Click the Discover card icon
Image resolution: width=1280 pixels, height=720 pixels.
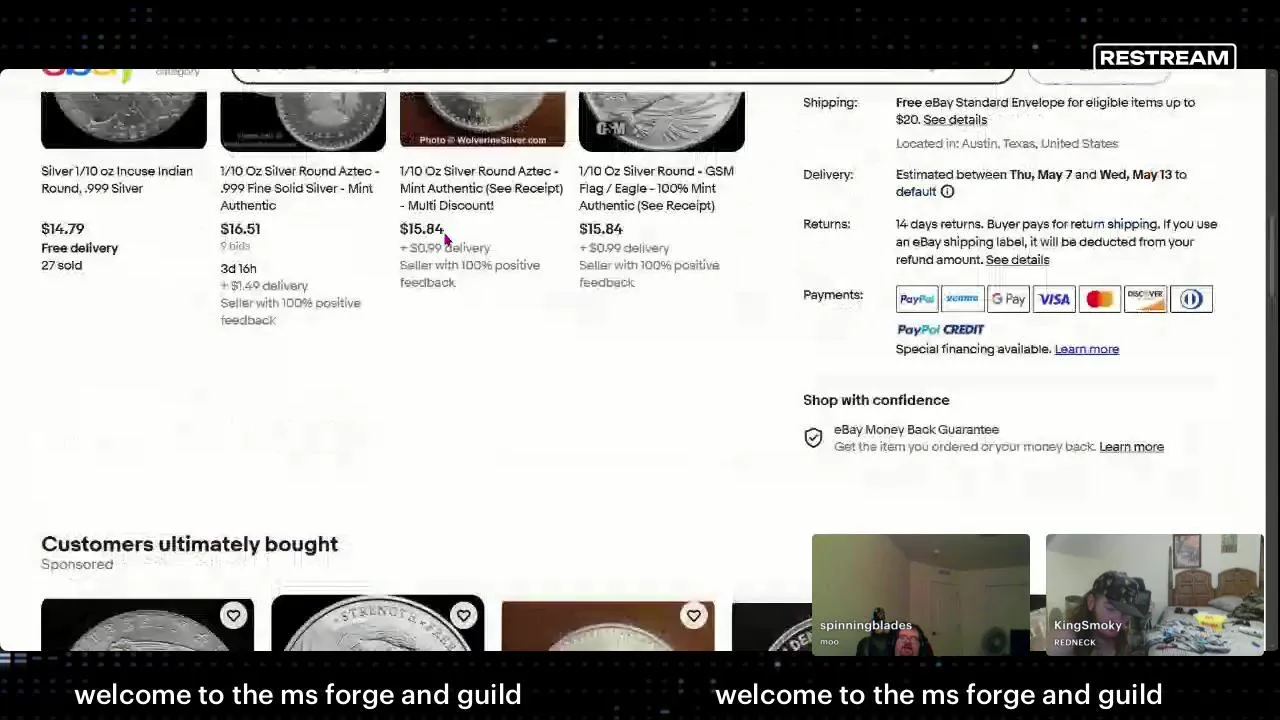pos(1145,299)
